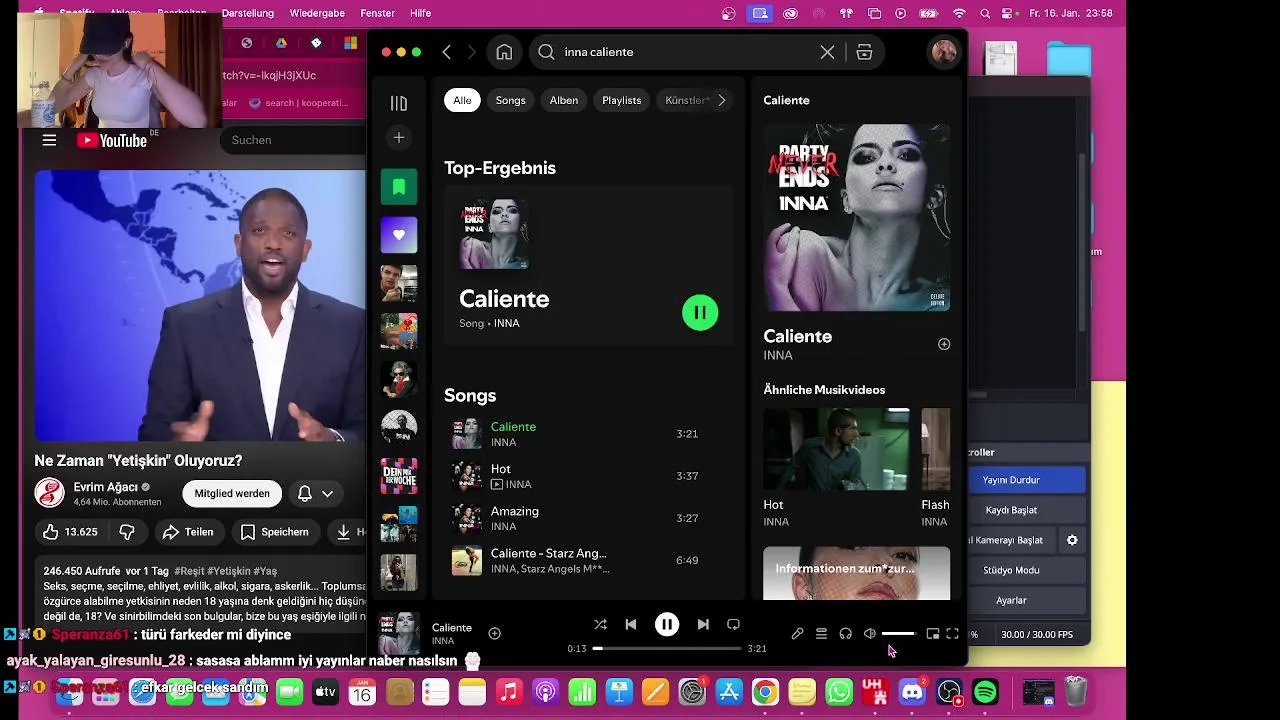Open Spotlight search in the menu bar
Screen dimensions: 1280x720
pos(985,13)
